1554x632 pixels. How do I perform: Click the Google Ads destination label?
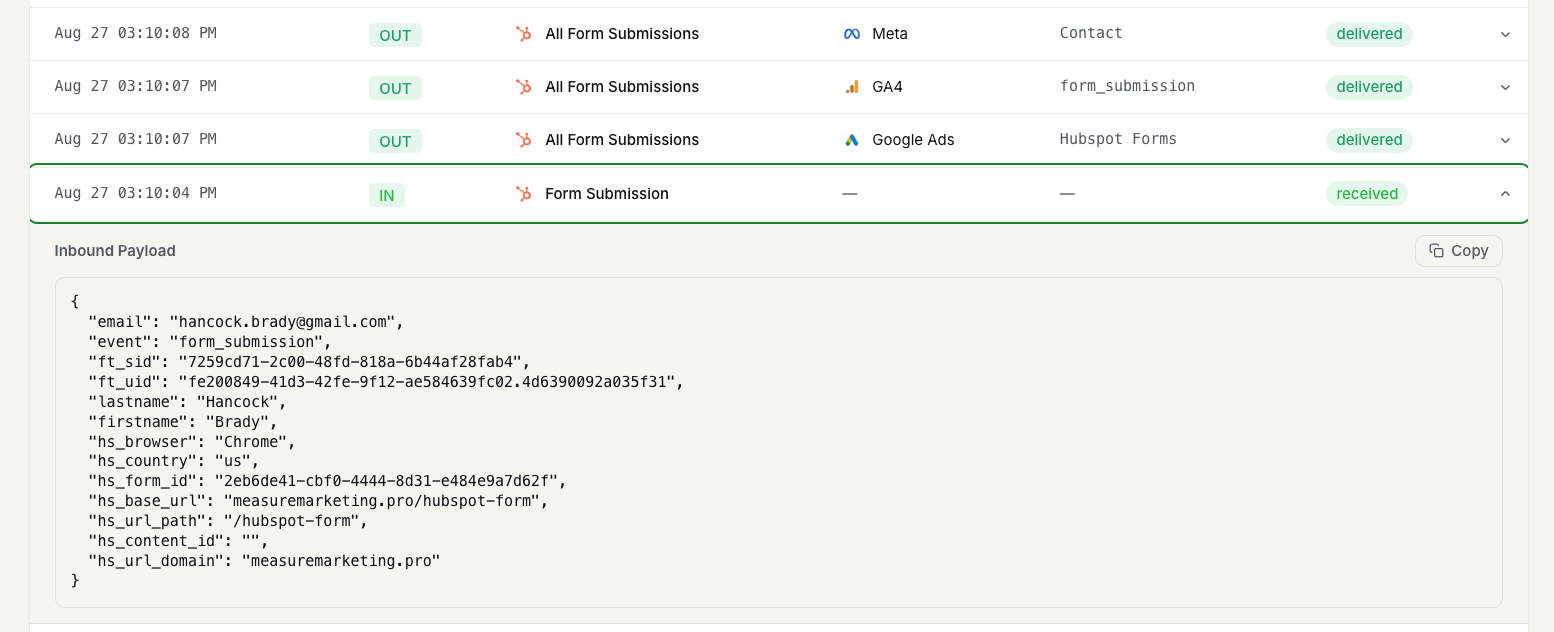[913, 140]
